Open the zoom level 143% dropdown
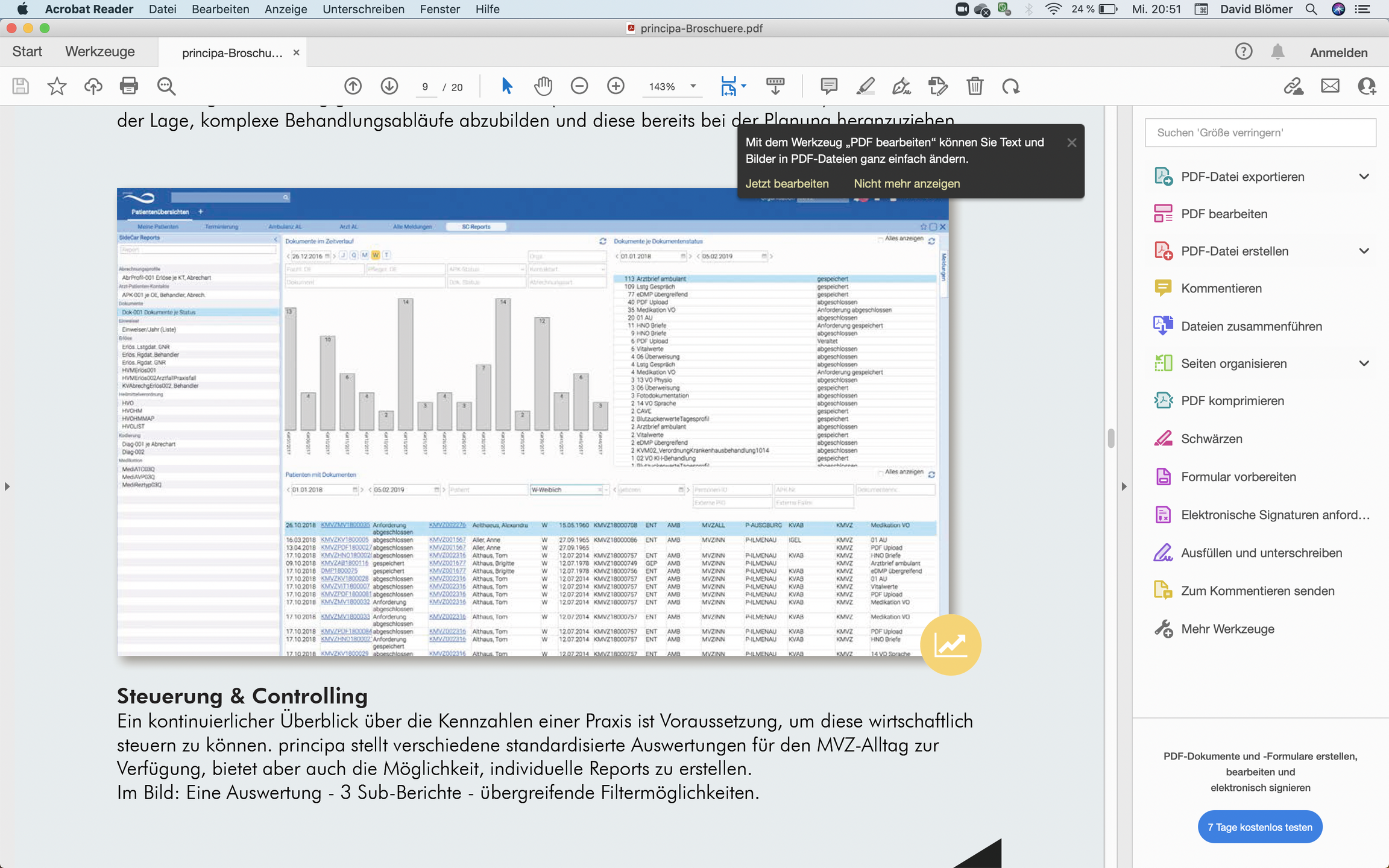This screenshot has width=1389, height=868. point(693,86)
